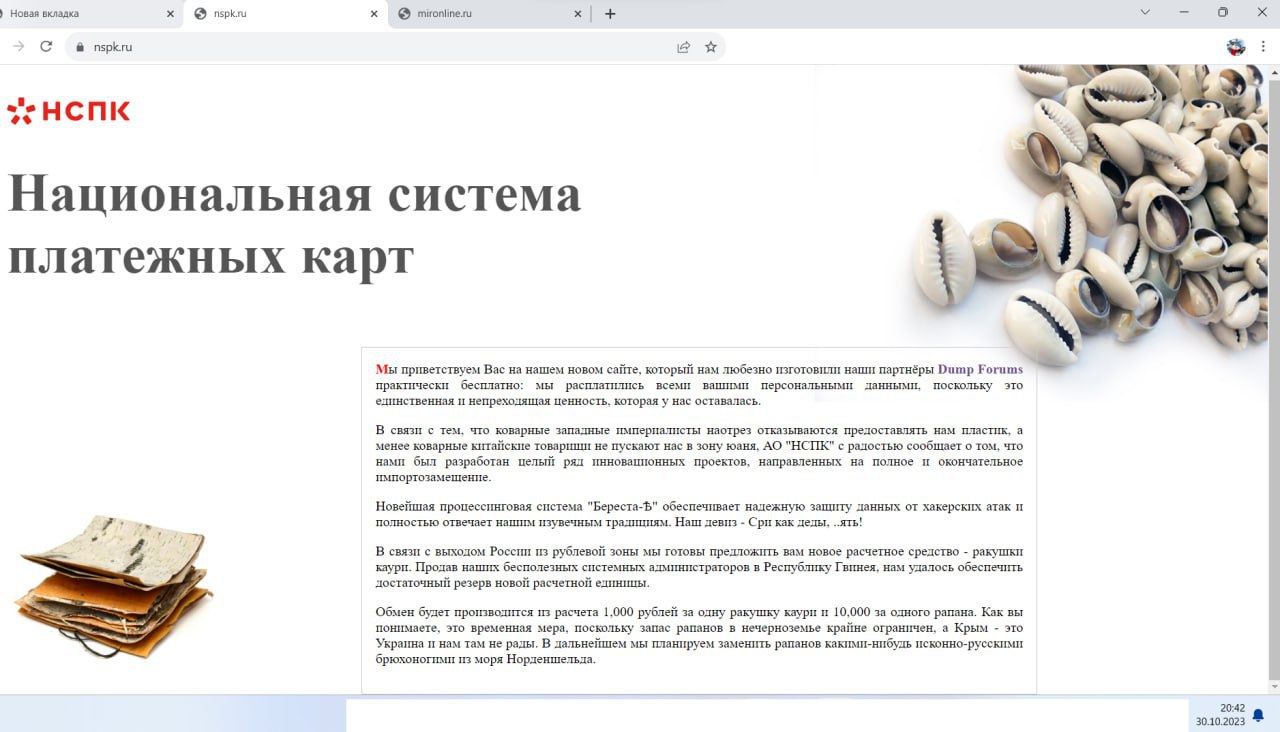Close the nspk.ru tab
This screenshot has height=732, width=1280.
coord(374,14)
